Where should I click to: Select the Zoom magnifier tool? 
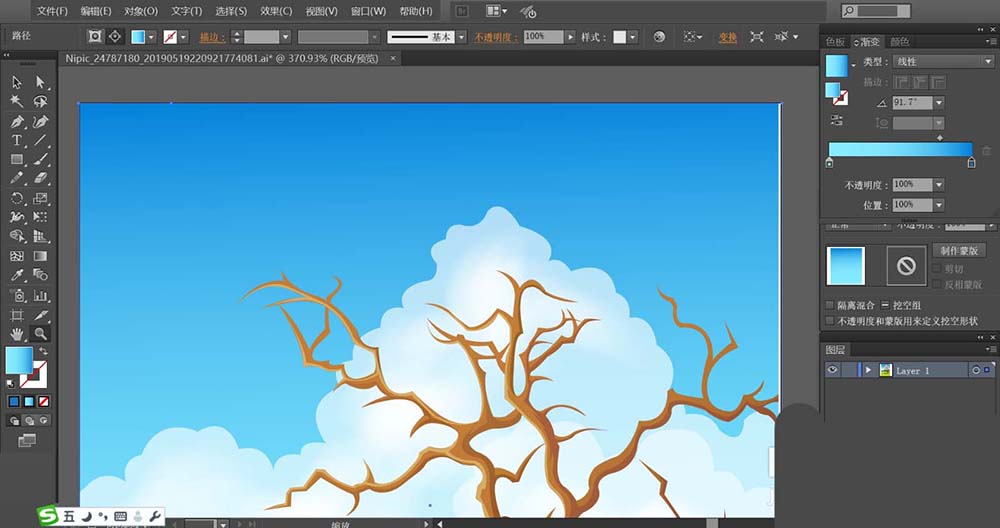(40, 334)
